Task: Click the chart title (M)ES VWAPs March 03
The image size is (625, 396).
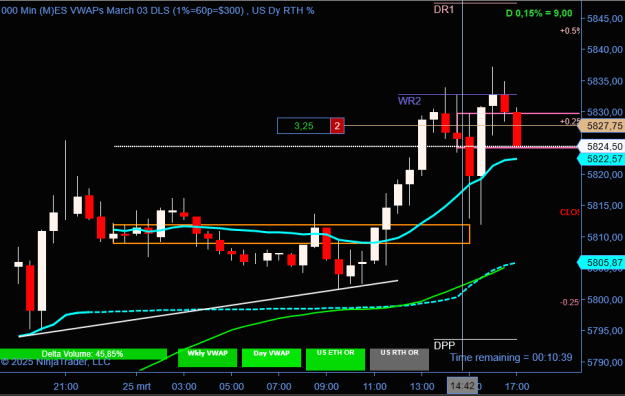Action: (x=157, y=11)
